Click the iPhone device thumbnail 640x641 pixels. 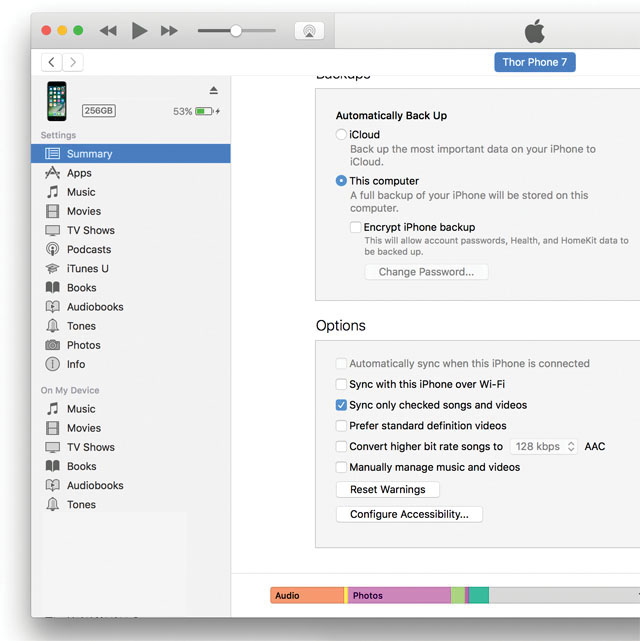tap(57, 101)
